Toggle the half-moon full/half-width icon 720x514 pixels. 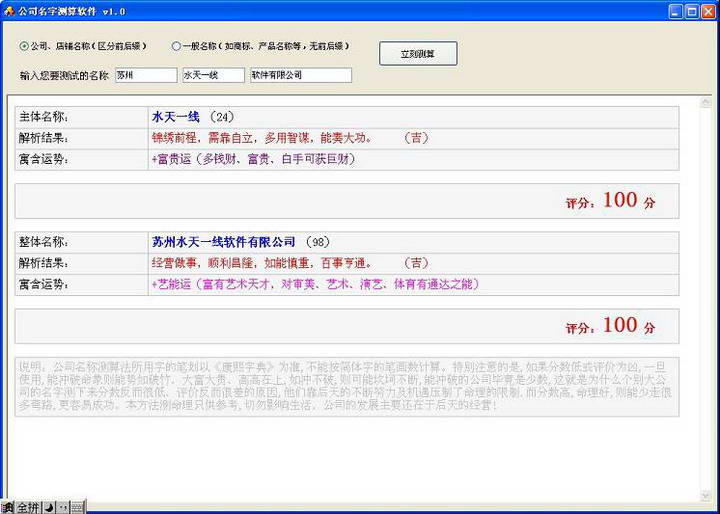pyautogui.click(x=49, y=507)
